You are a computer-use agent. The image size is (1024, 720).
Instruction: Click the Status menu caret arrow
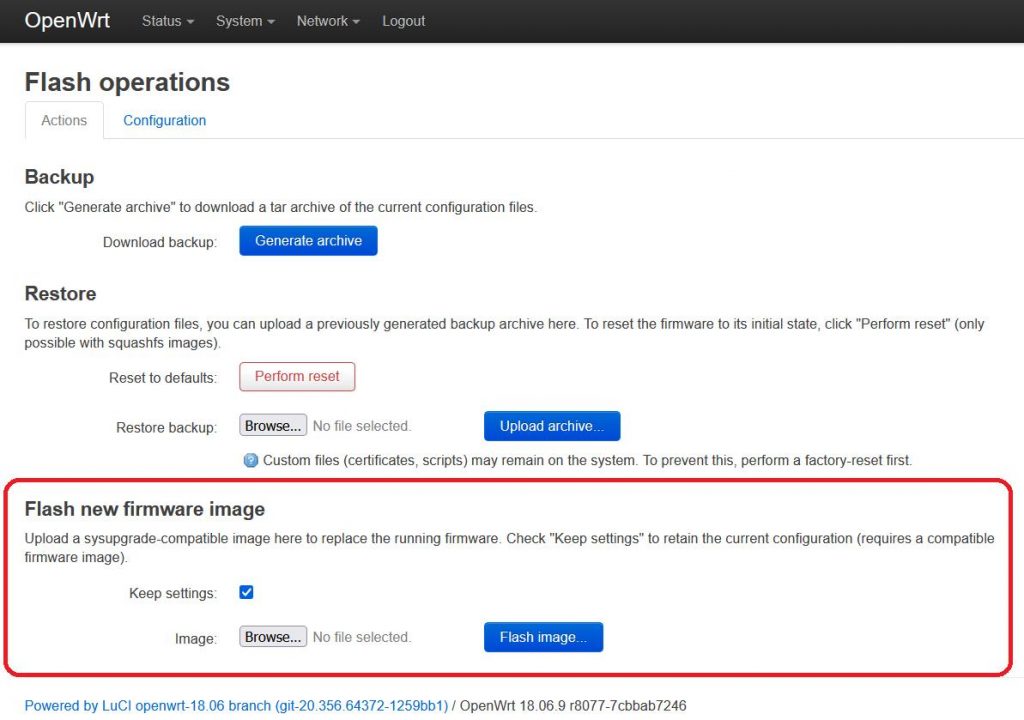190,22
